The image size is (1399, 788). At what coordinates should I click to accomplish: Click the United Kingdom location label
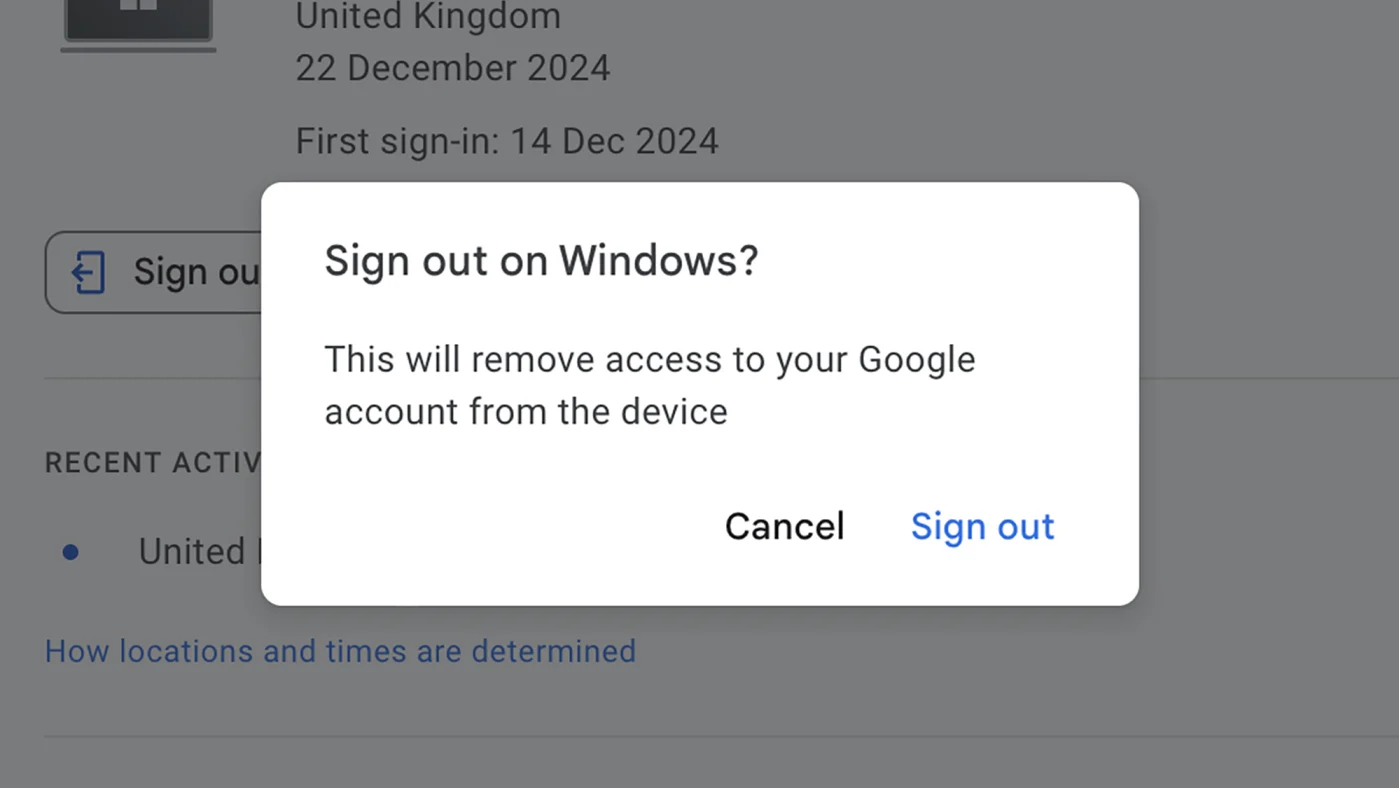(x=428, y=17)
